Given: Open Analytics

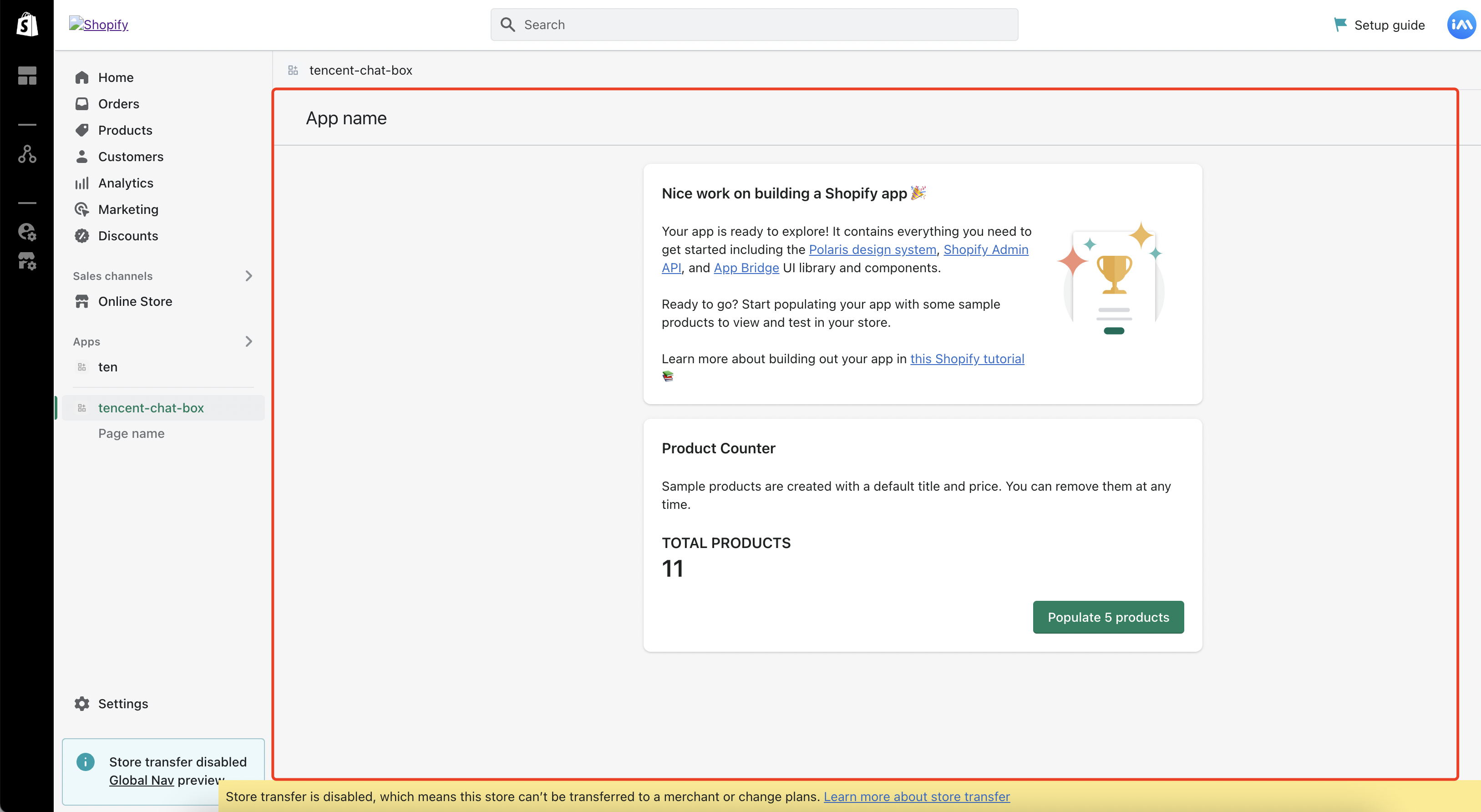Looking at the screenshot, I should pyautogui.click(x=125, y=183).
